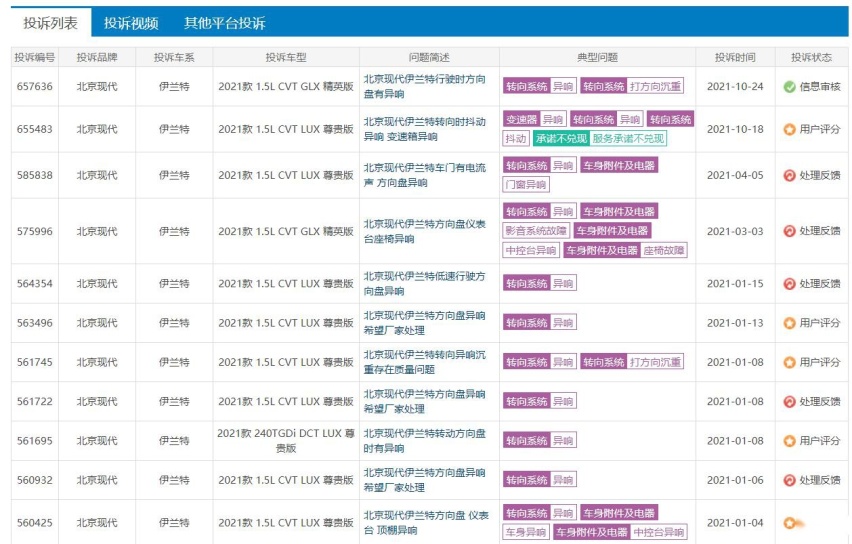
Task: Click 投诉状态 column header
Action: [811, 58]
